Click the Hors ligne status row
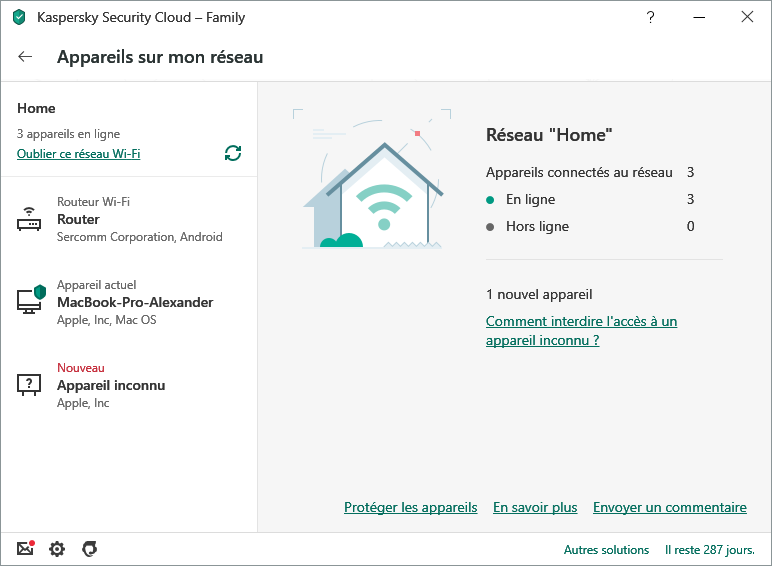The image size is (772, 566). (590, 226)
